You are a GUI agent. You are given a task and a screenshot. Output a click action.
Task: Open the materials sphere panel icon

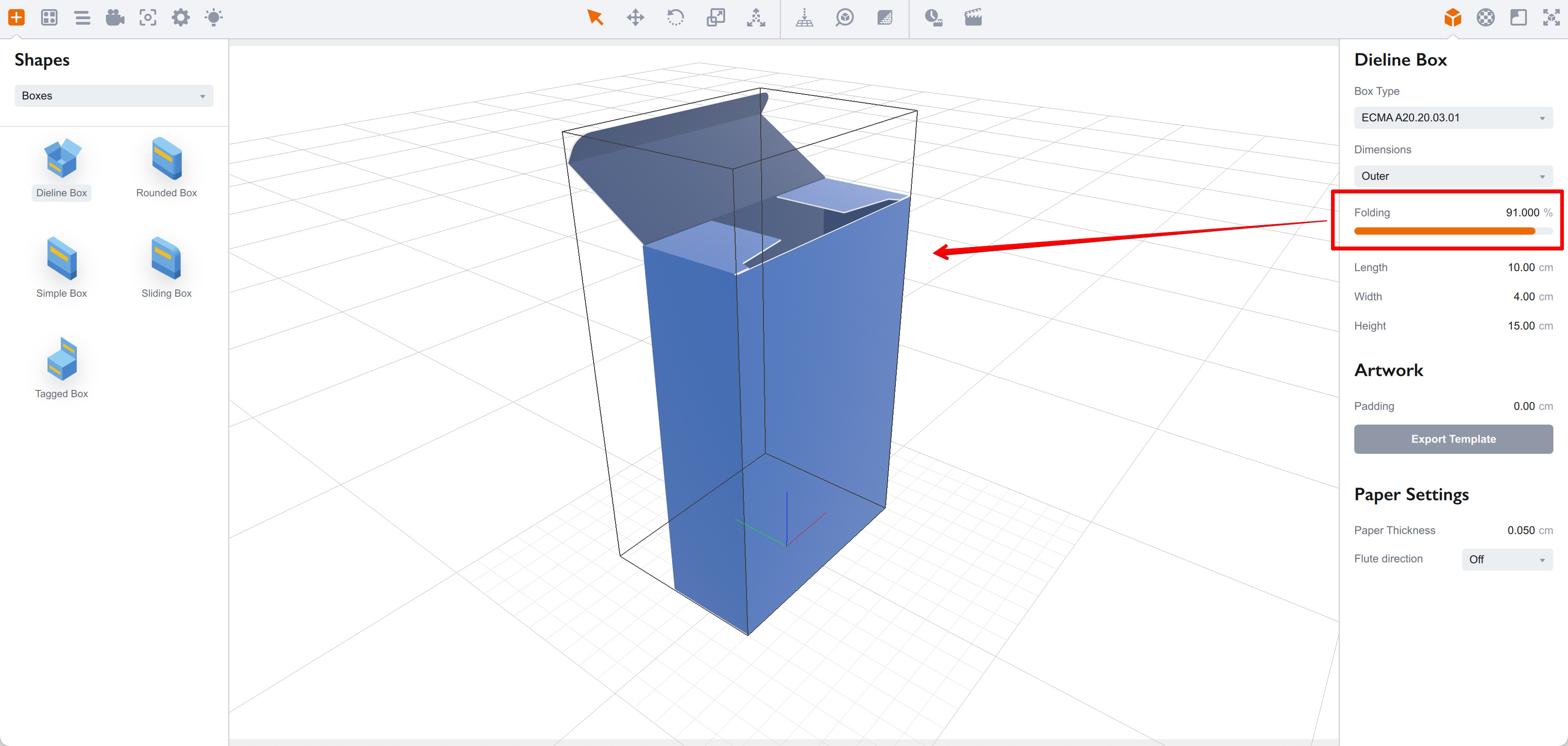(x=1485, y=17)
